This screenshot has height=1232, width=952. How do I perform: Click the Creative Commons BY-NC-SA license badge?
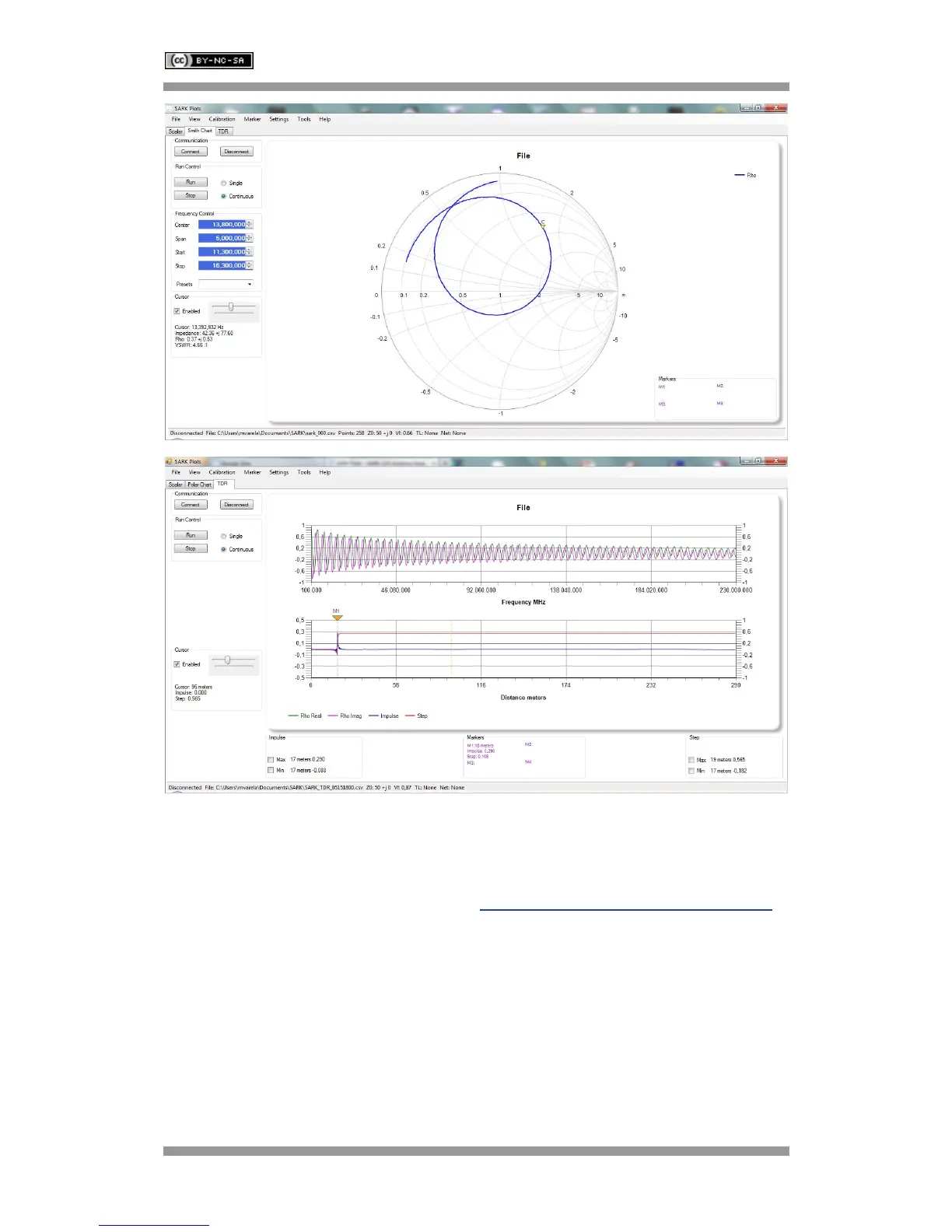coord(209,61)
